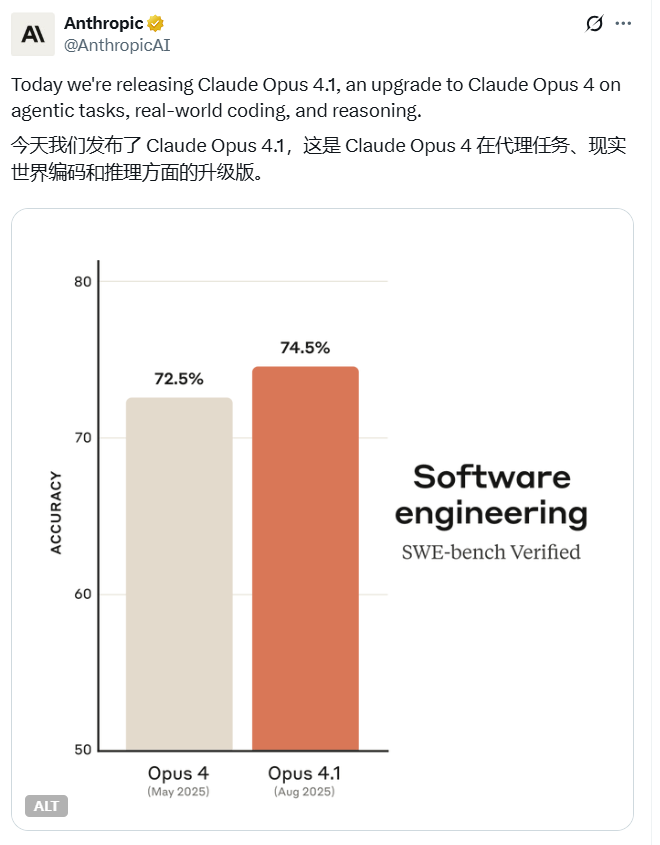
Task: Open the more options three-dot menu
Action: tap(625, 24)
